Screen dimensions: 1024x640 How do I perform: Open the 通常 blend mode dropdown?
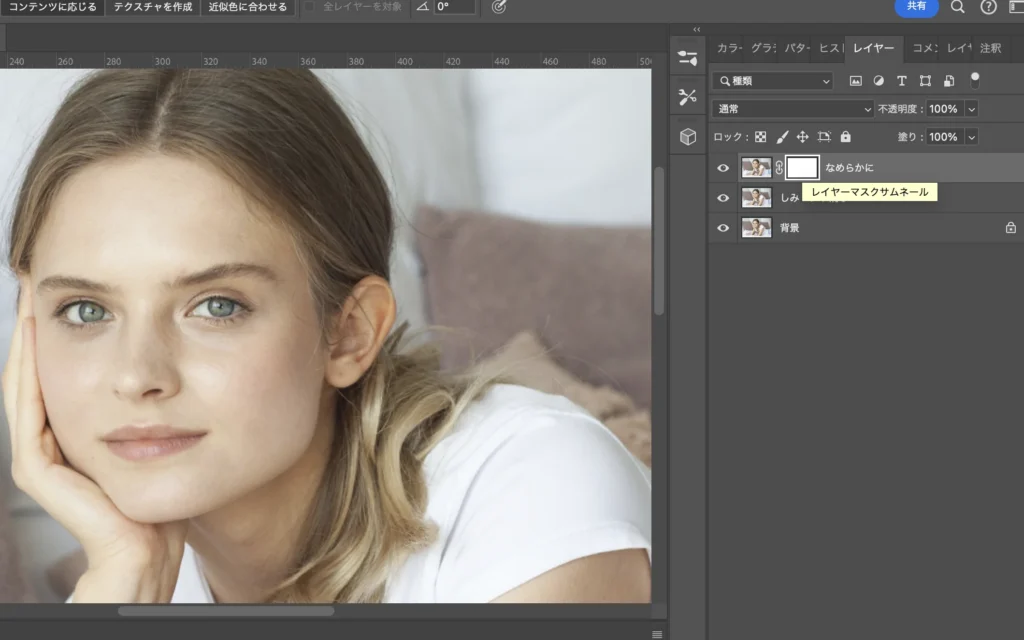(793, 109)
